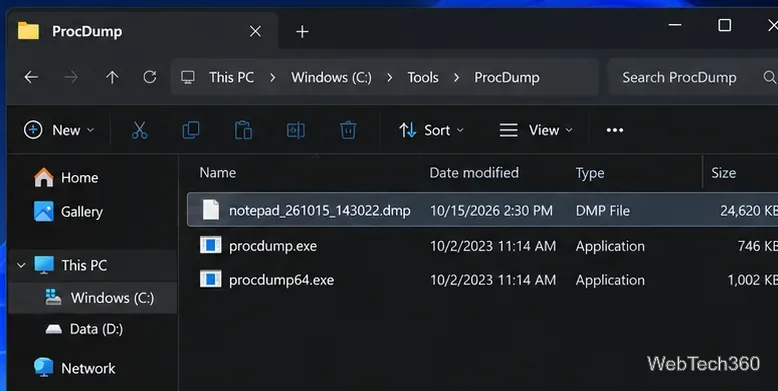This screenshot has width=778, height=391.
Task: Click date modified of procdump.exe row
Action: [493, 246]
